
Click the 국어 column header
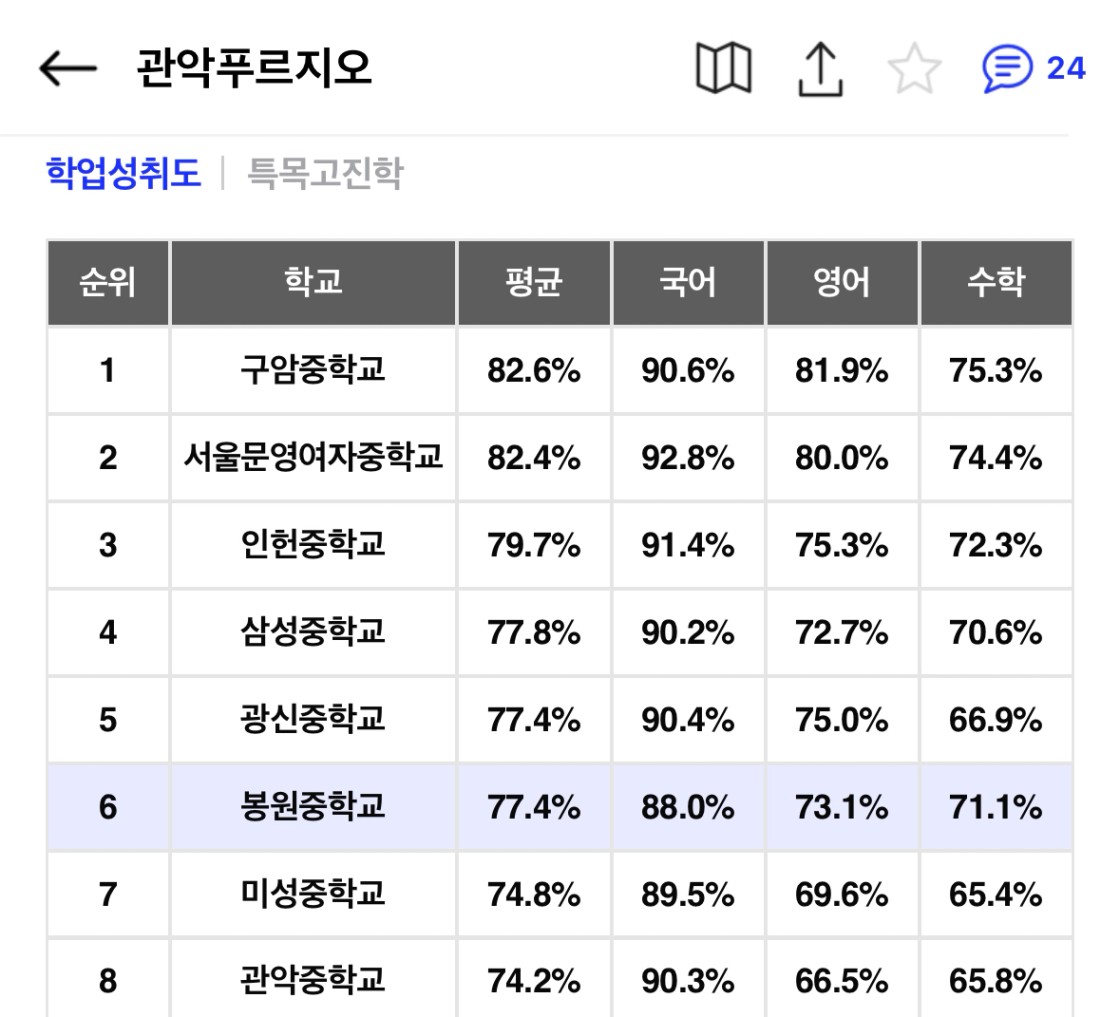[688, 283]
